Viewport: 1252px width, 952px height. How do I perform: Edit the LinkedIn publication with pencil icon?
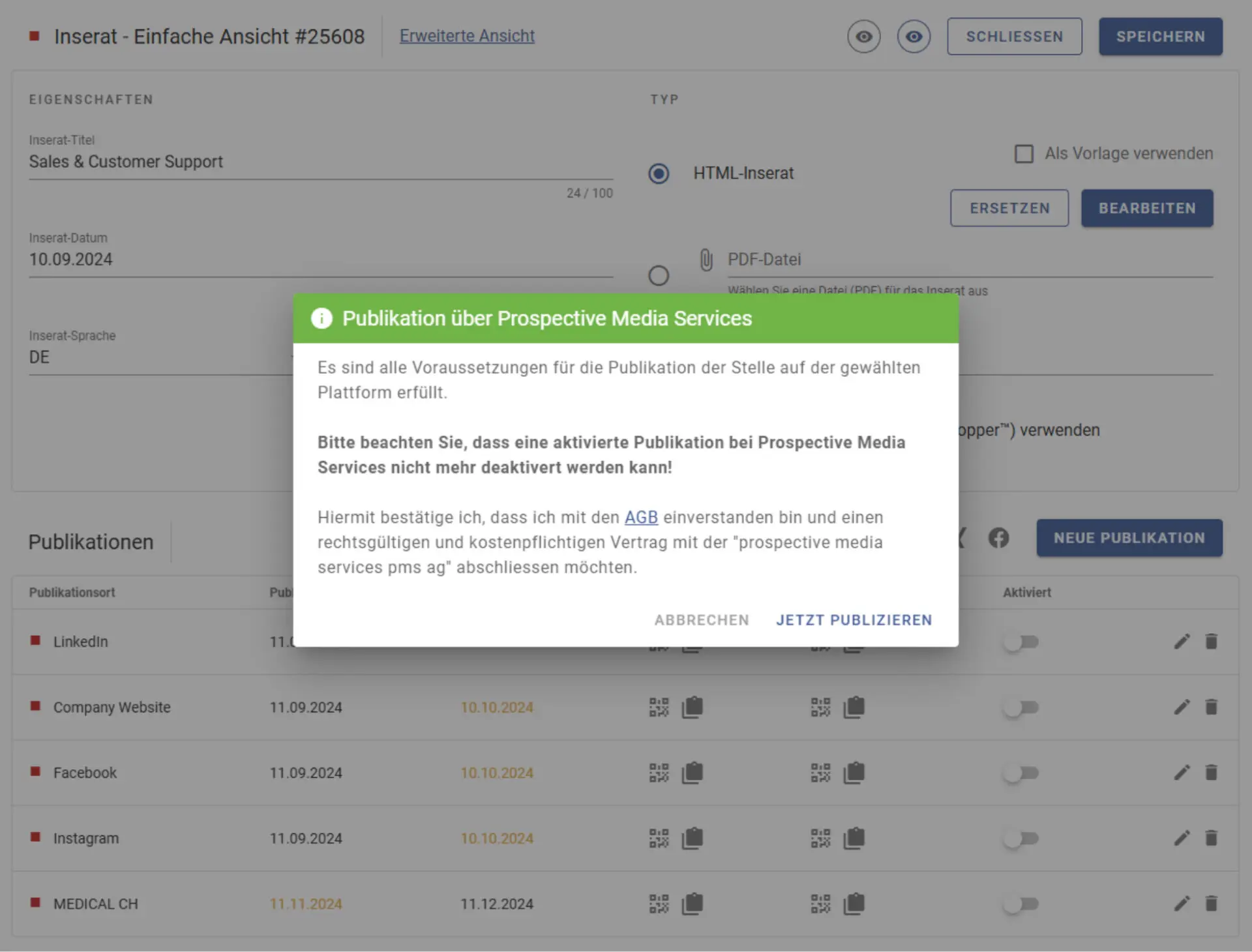pos(1182,642)
